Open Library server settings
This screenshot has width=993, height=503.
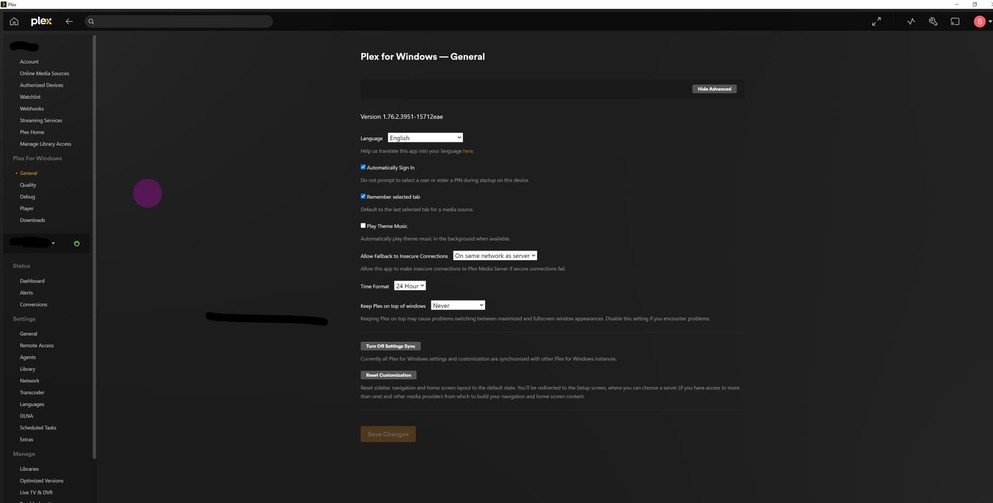pos(27,369)
